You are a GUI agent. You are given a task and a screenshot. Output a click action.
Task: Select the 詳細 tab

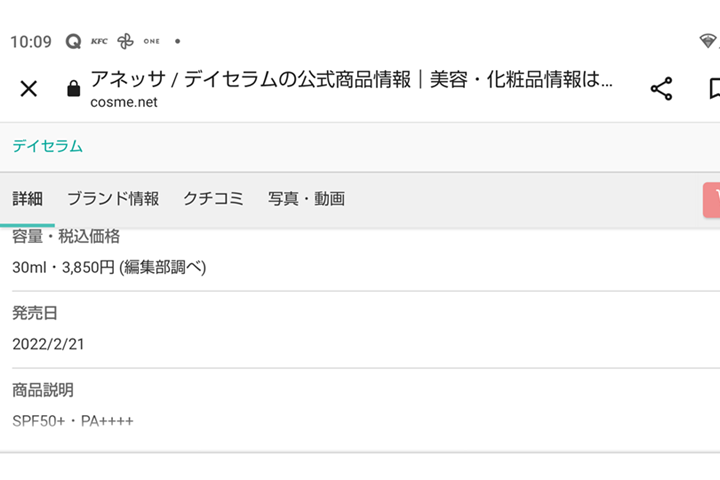click(x=27, y=199)
